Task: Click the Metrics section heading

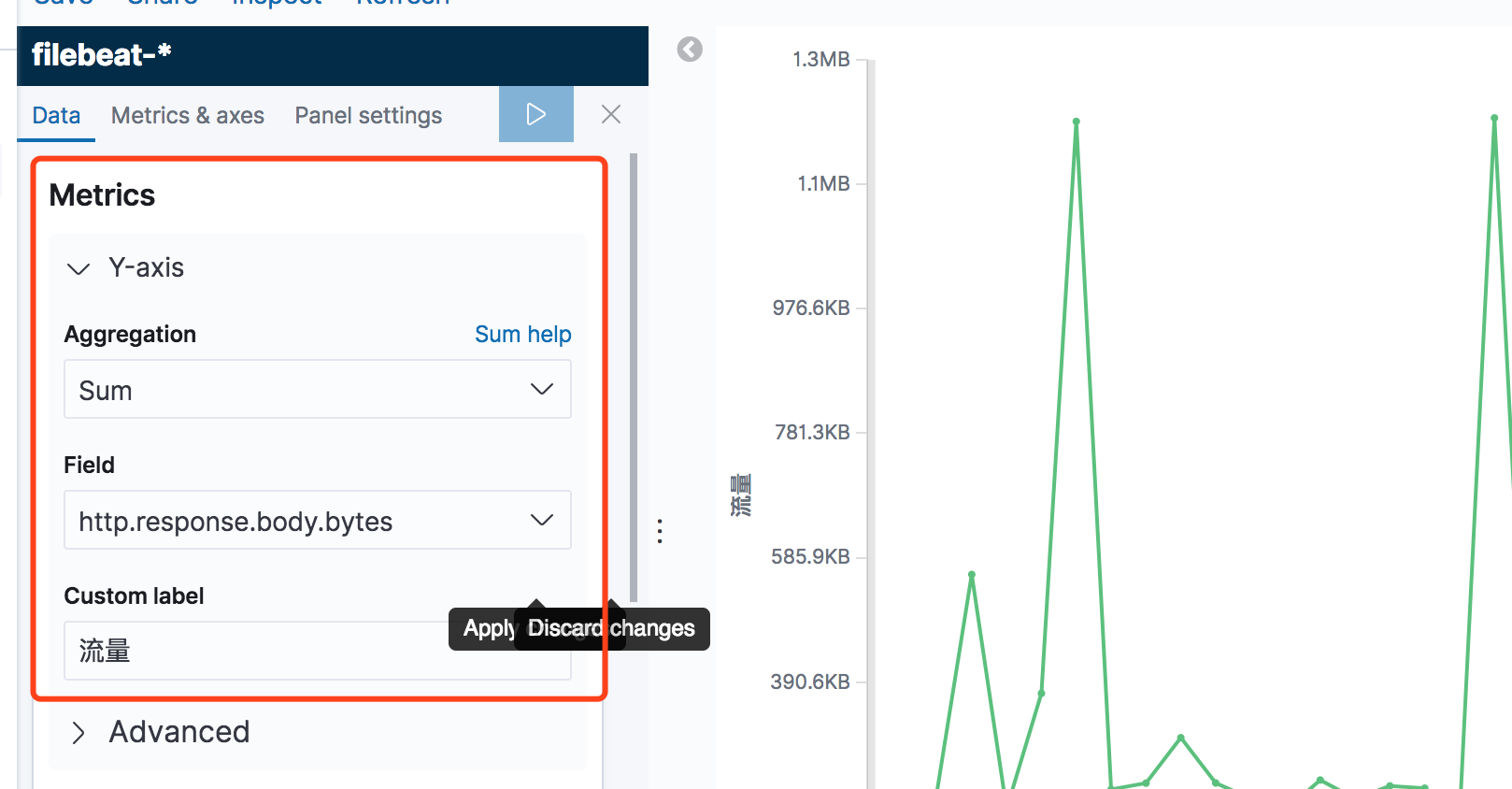Action: (102, 195)
